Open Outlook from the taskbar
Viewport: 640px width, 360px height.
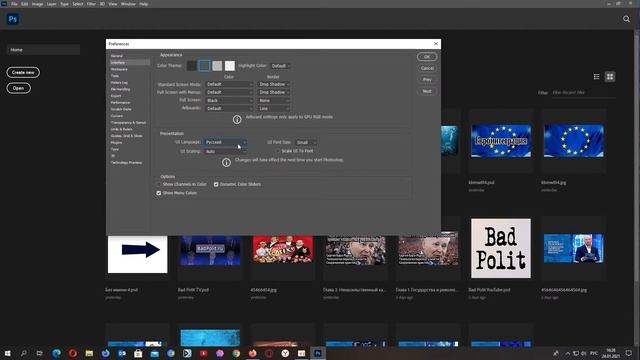point(122,353)
